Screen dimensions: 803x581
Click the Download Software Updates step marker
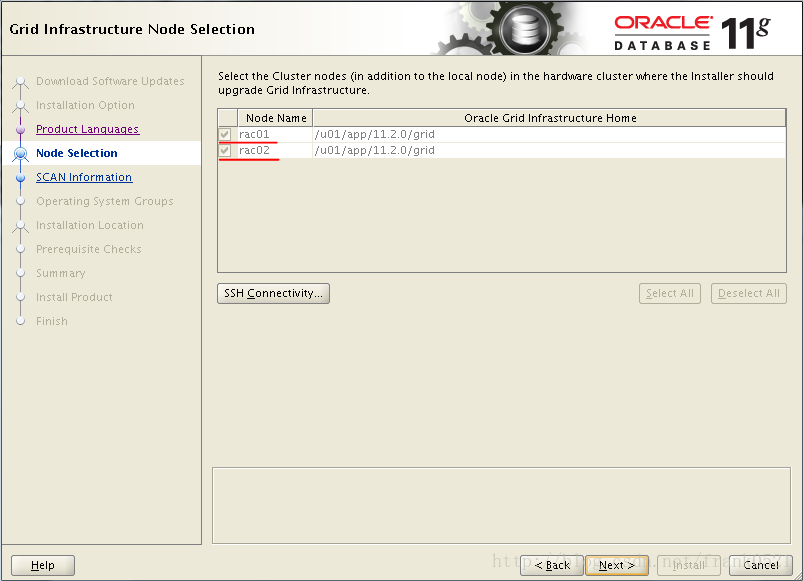20,82
